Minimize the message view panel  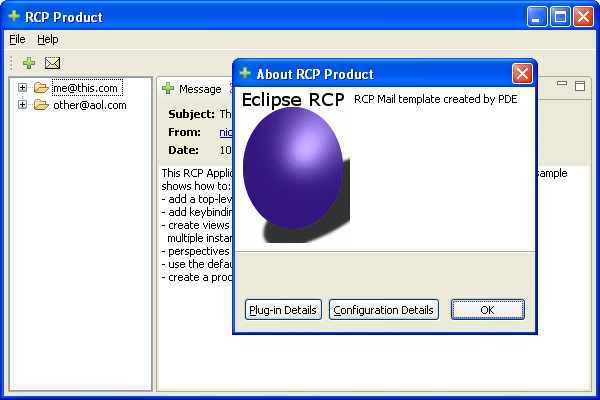(562, 83)
